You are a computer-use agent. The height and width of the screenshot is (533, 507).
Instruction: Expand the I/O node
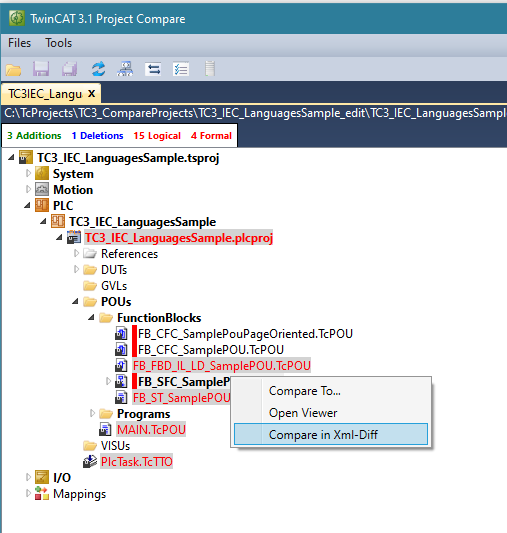coord(28,477)
